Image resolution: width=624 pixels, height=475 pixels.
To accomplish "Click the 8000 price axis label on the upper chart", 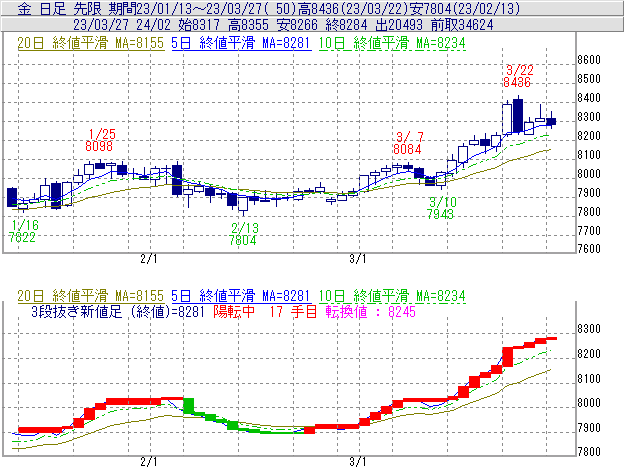I will tap(589, 174).
